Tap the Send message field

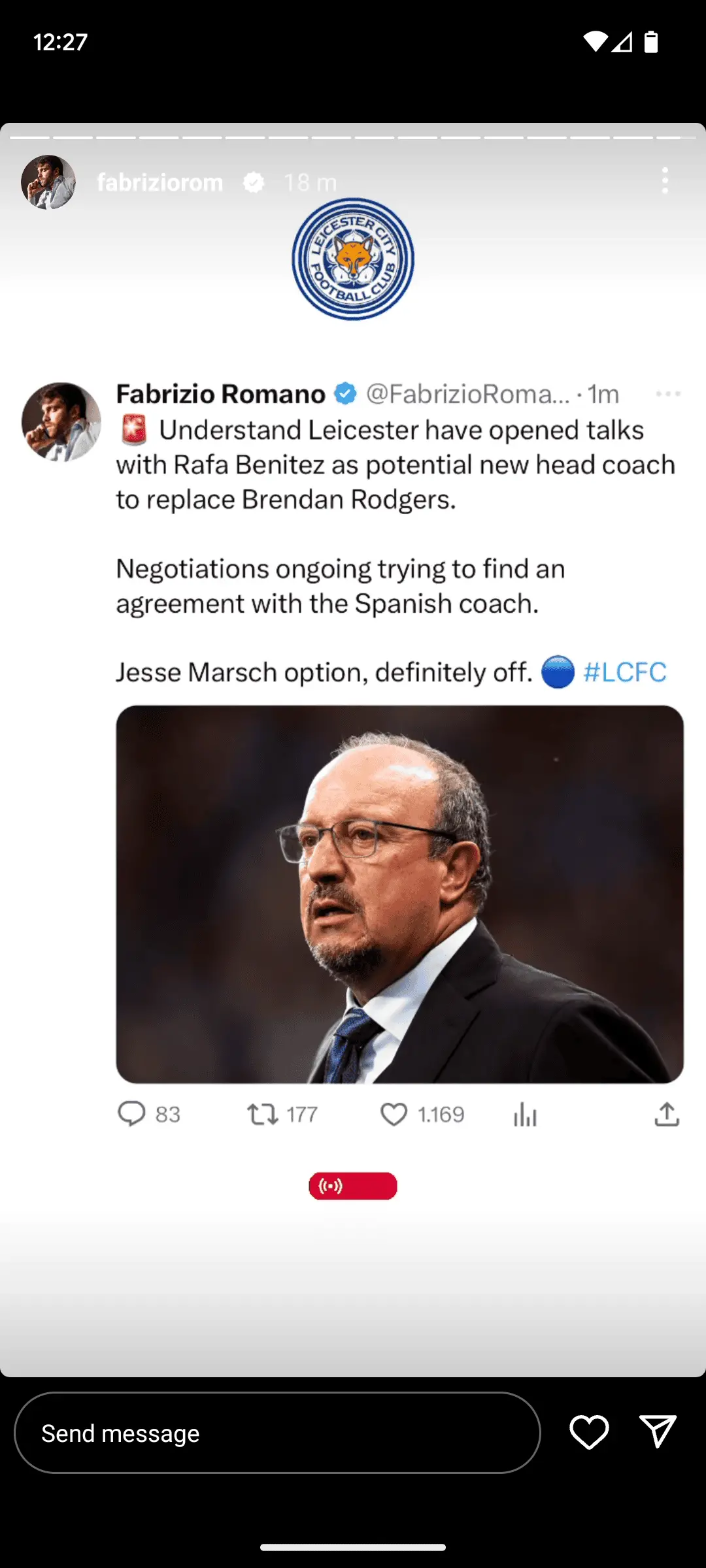tap(277, 1433)
